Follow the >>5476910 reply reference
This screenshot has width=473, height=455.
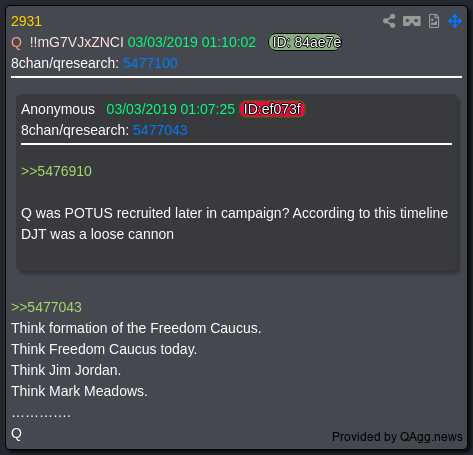pyautogui.click(x=56, y=171)
